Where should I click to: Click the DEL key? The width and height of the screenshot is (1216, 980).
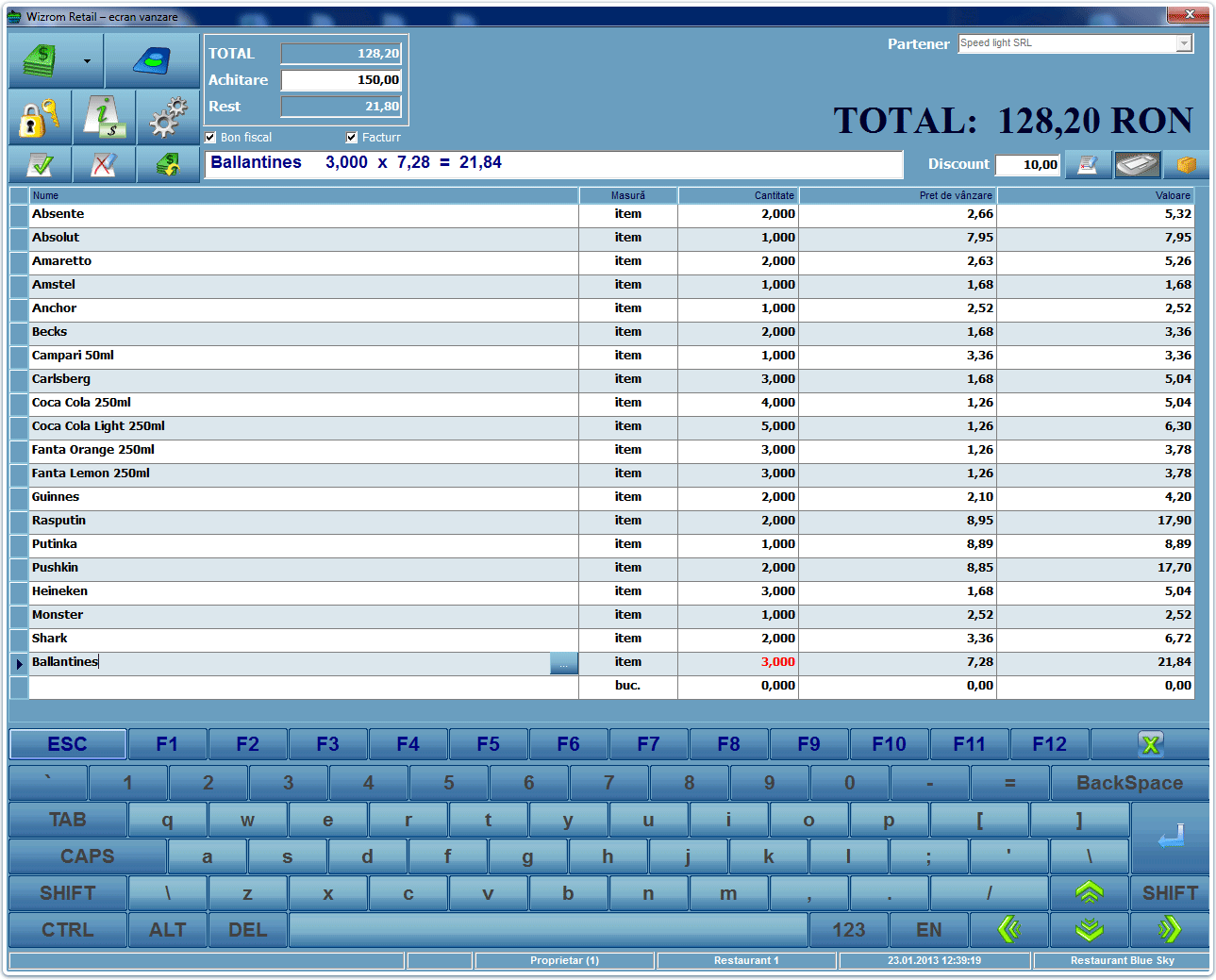pyautogui.click(x=247, y=930)
